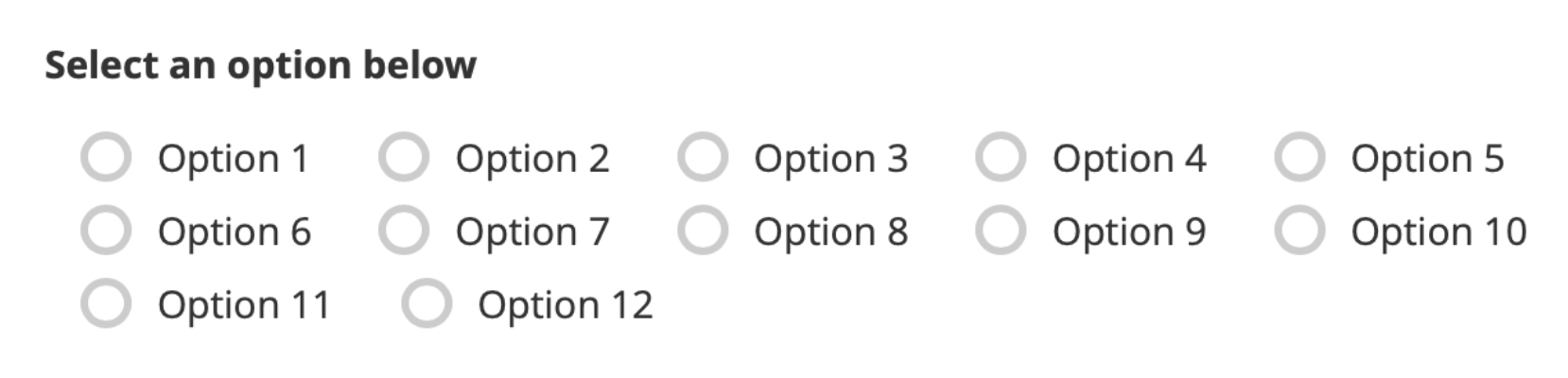Select the Option 1 radio button
This screenshot has width=1568, height=378.
point(105,157)
